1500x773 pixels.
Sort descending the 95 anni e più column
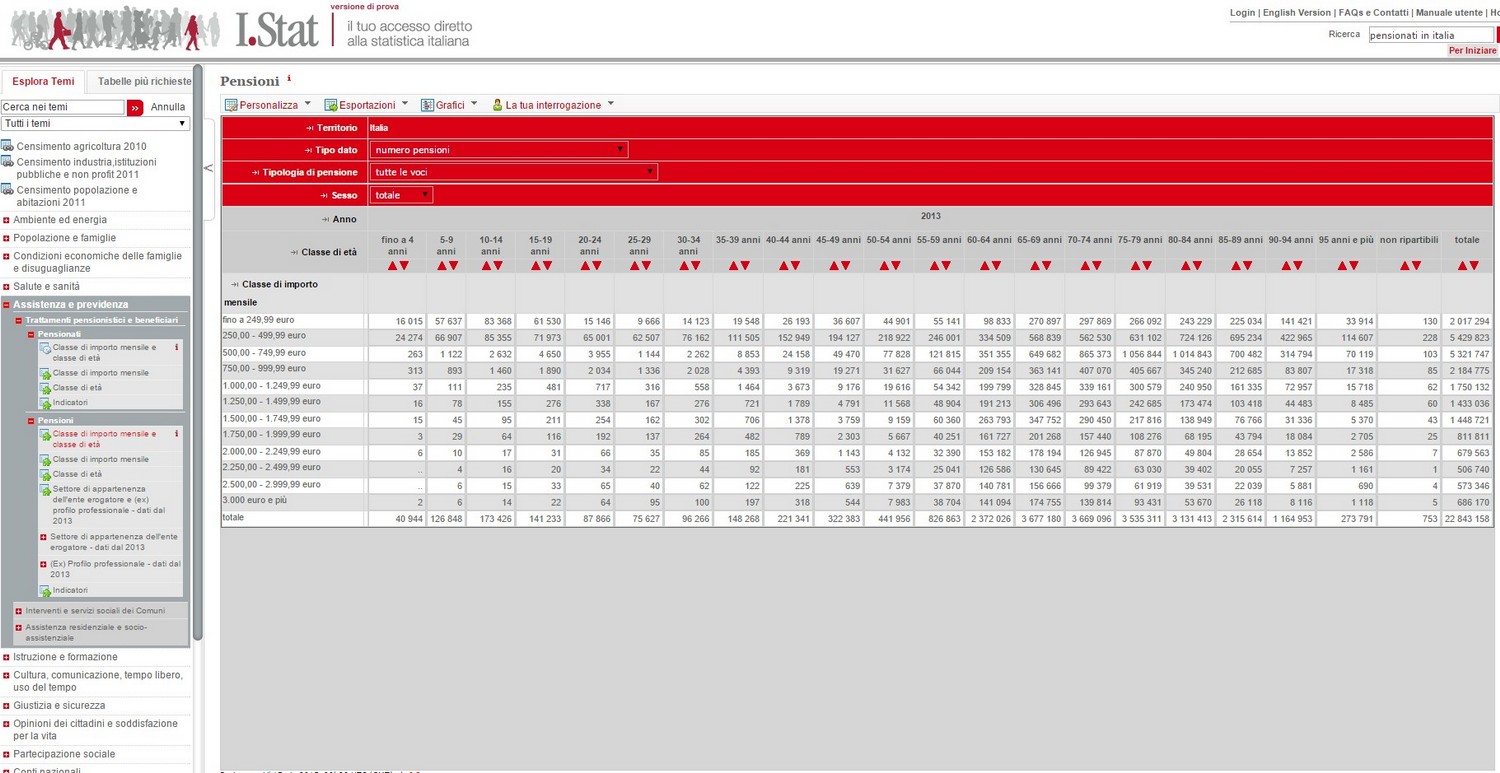1353,265
